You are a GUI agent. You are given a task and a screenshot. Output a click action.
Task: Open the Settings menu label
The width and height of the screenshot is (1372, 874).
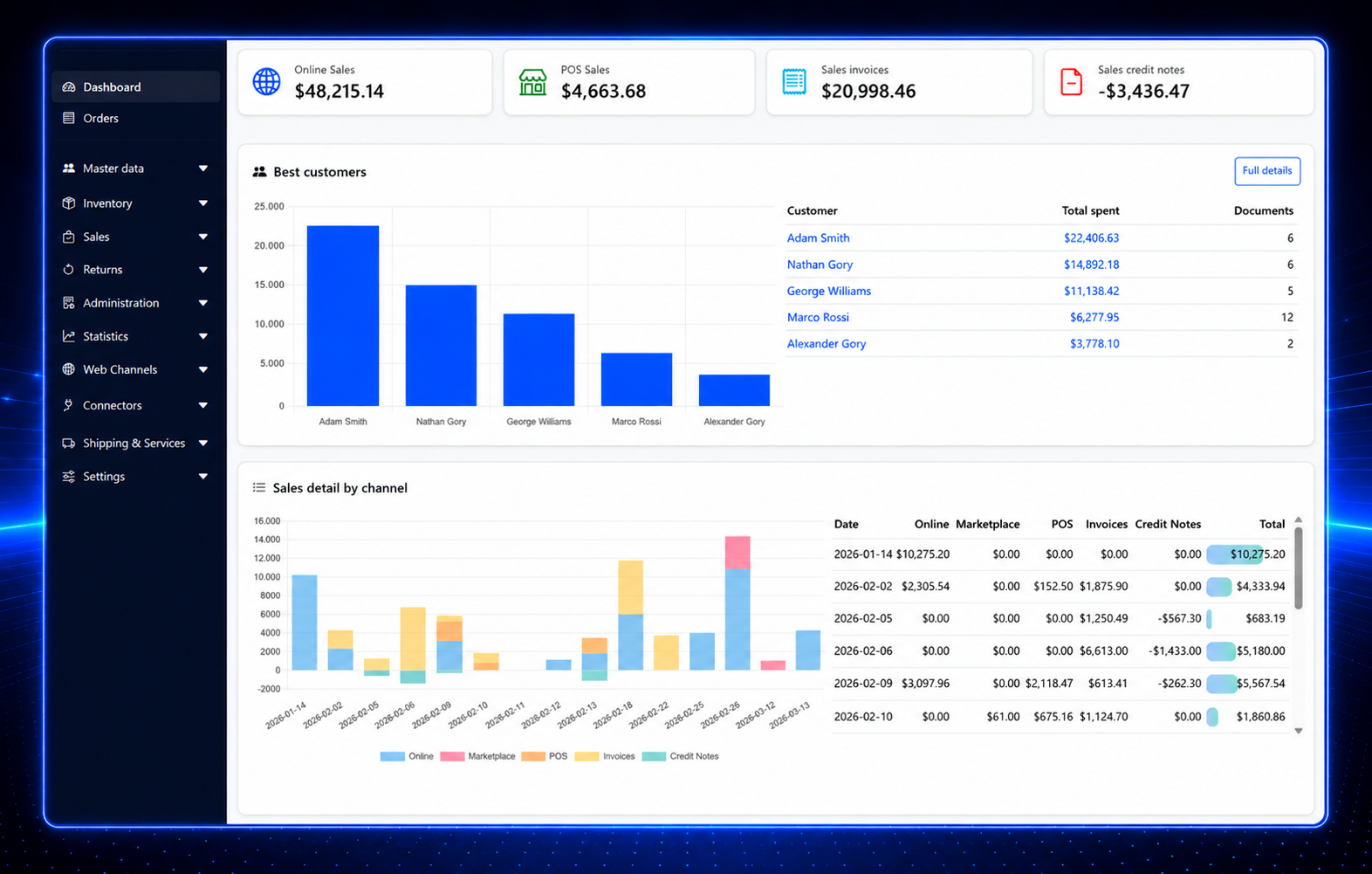[104, 477]
